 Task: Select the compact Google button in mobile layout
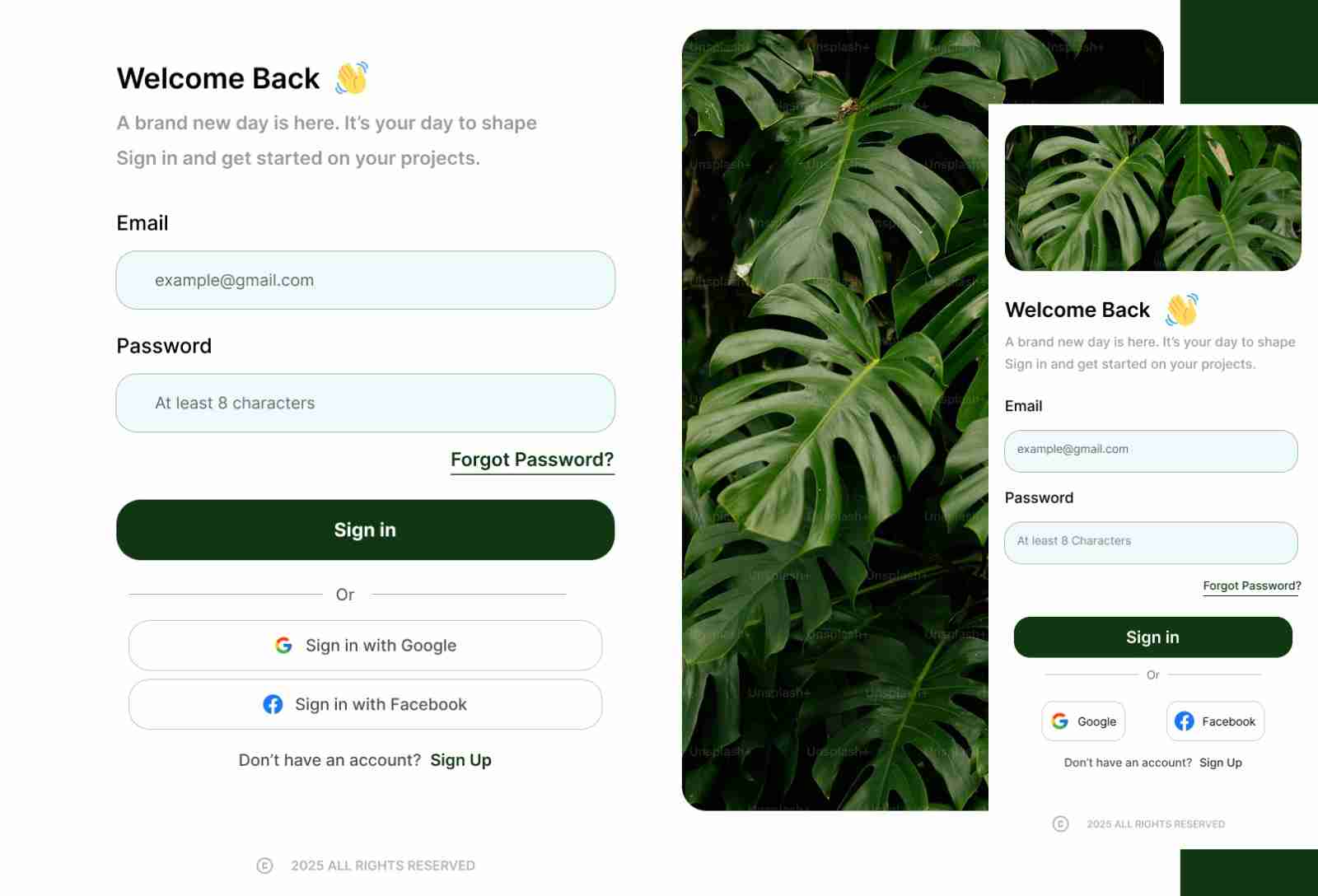tap(1083, 721)
